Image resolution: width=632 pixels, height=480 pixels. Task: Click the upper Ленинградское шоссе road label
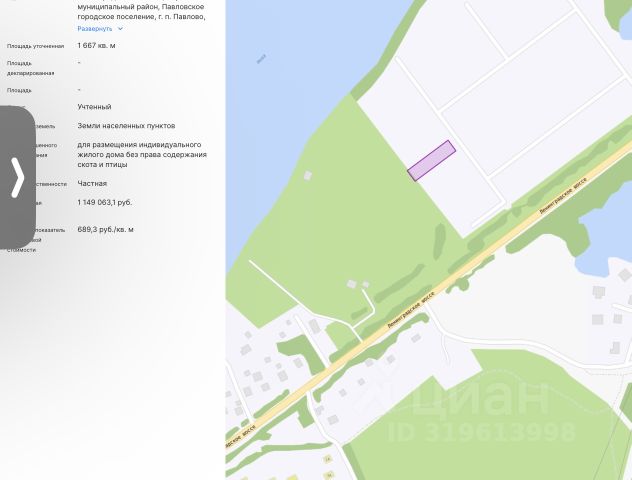563,195
